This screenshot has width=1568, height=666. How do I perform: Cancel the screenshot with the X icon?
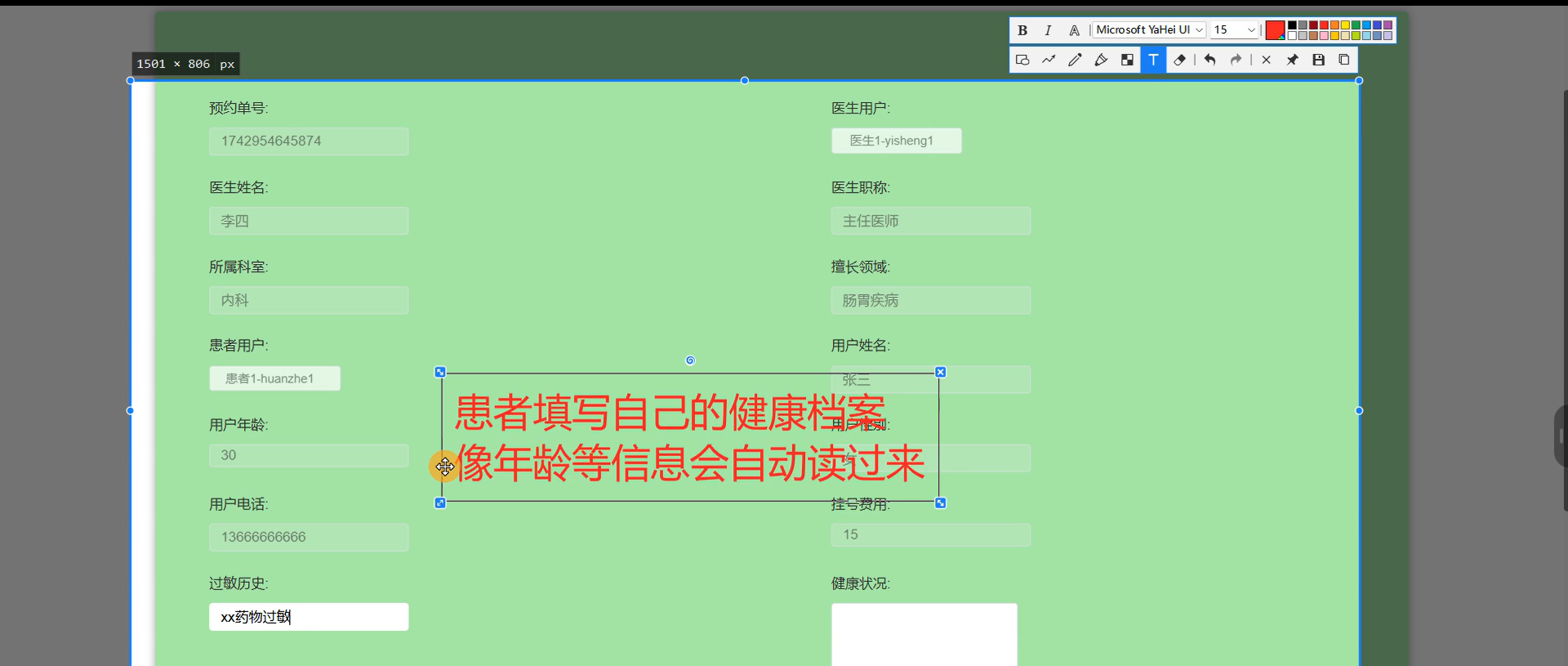1266,60
